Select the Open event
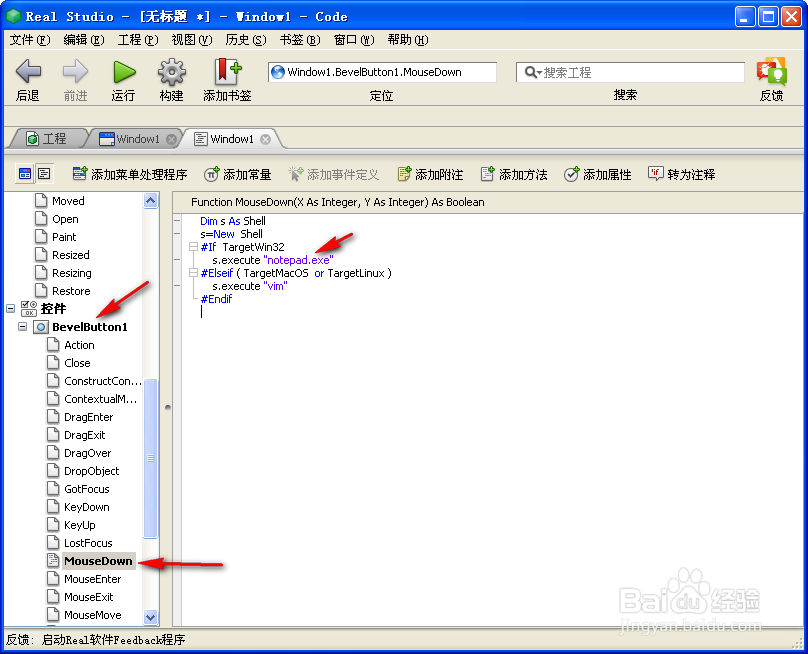 pos(65,219)
